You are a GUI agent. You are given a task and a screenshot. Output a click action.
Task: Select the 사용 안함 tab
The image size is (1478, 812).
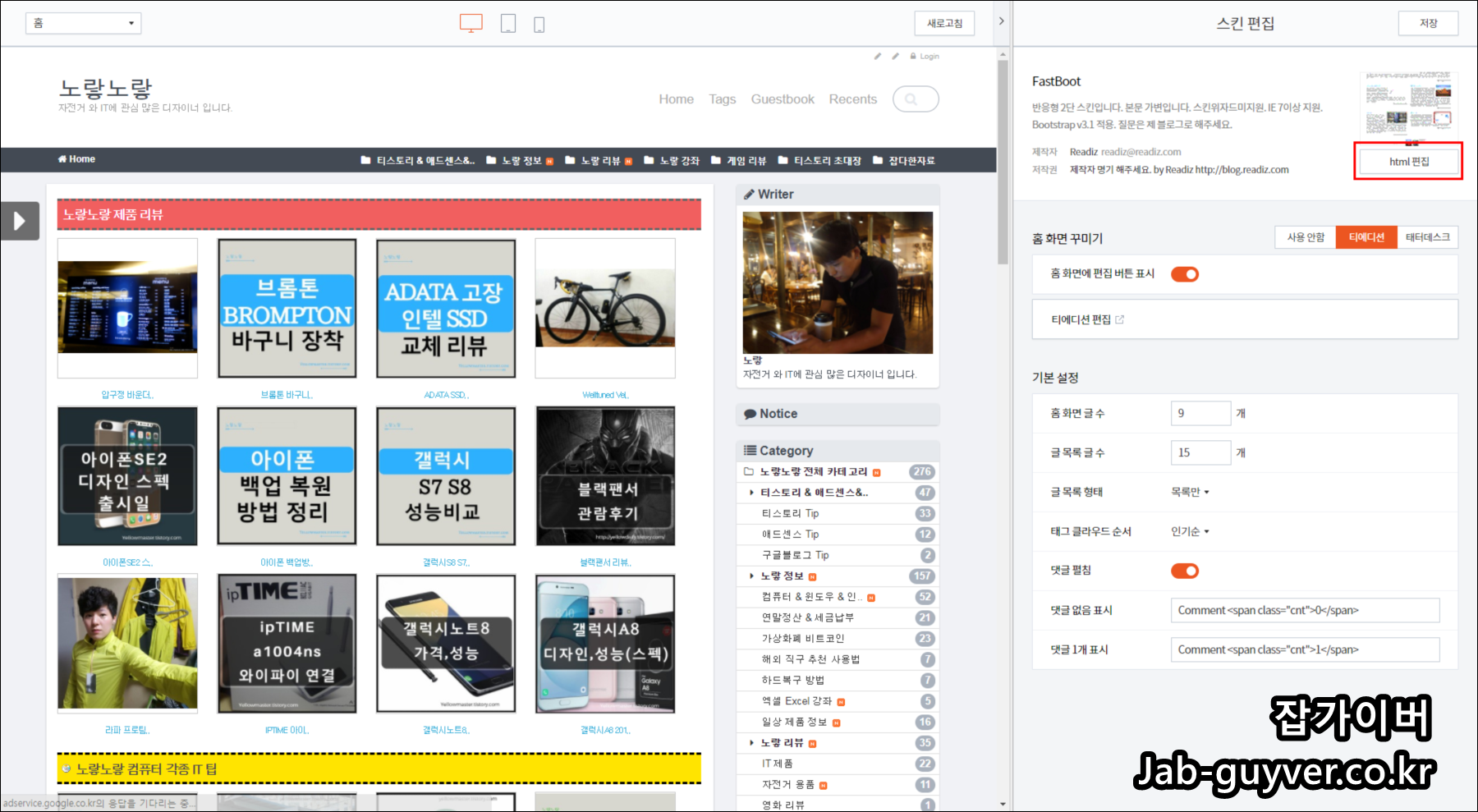(1306, 237)
